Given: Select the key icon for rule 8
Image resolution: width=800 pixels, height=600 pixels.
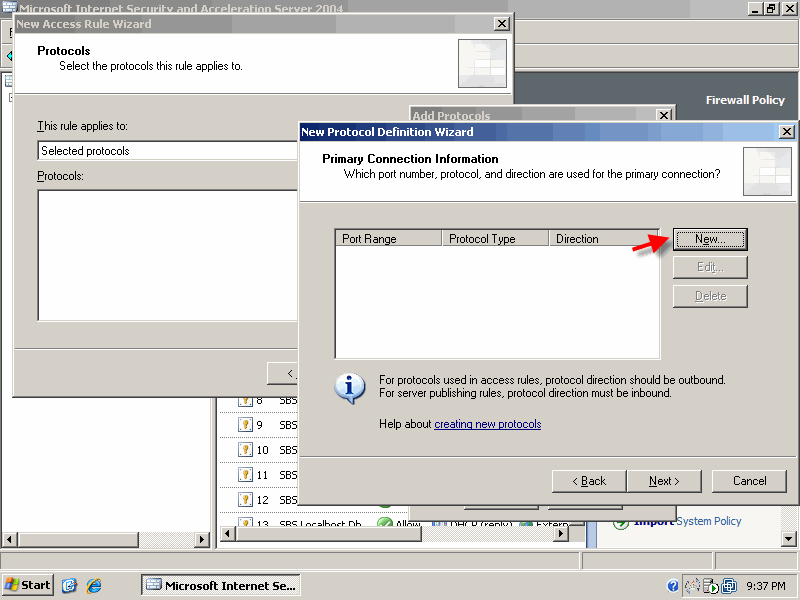Looking at the screenshot, I should 245,401.
